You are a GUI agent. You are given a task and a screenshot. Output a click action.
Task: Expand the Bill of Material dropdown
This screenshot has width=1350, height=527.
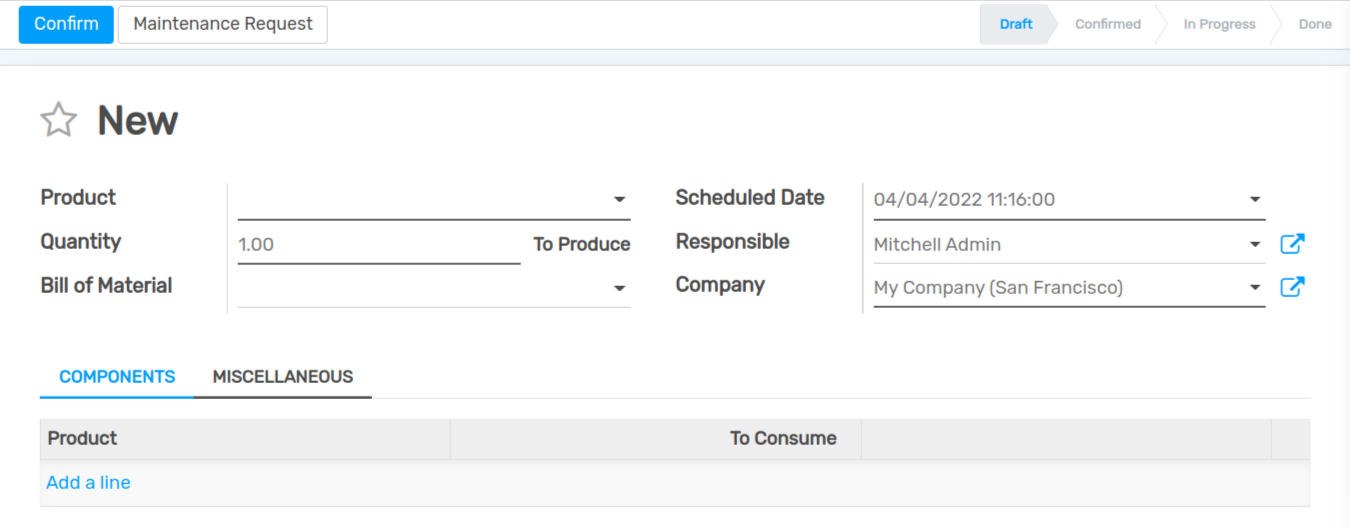619,288
